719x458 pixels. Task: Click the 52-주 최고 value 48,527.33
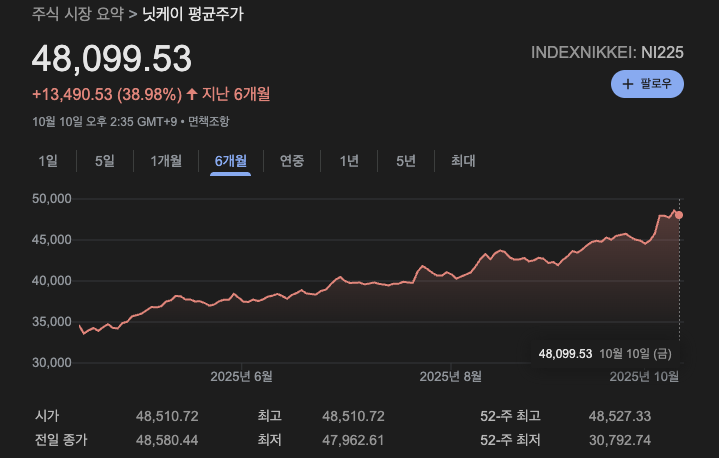[619, 416]
